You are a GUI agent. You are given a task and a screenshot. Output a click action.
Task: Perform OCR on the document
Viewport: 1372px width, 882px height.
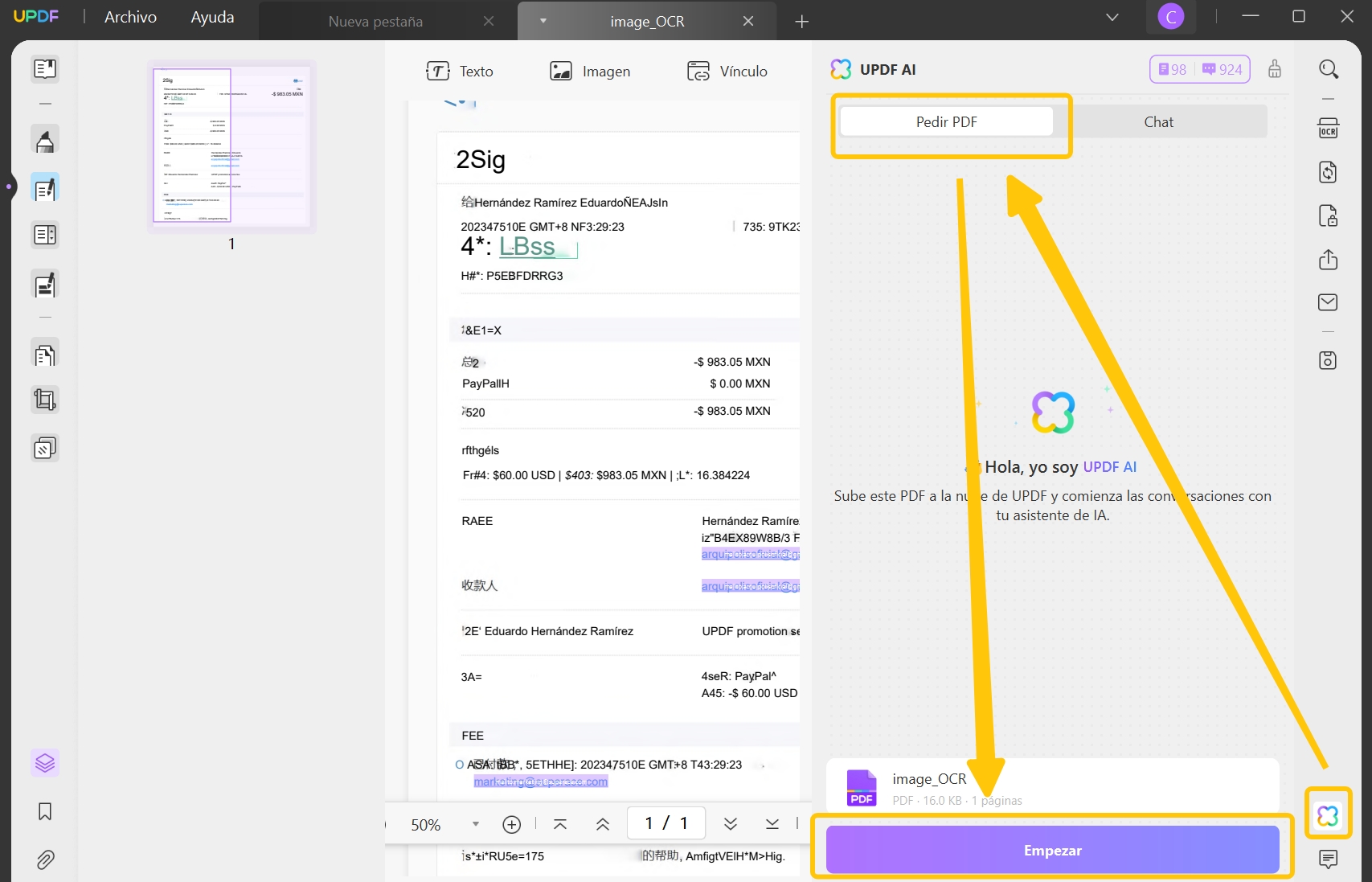tap(1328, 128)
